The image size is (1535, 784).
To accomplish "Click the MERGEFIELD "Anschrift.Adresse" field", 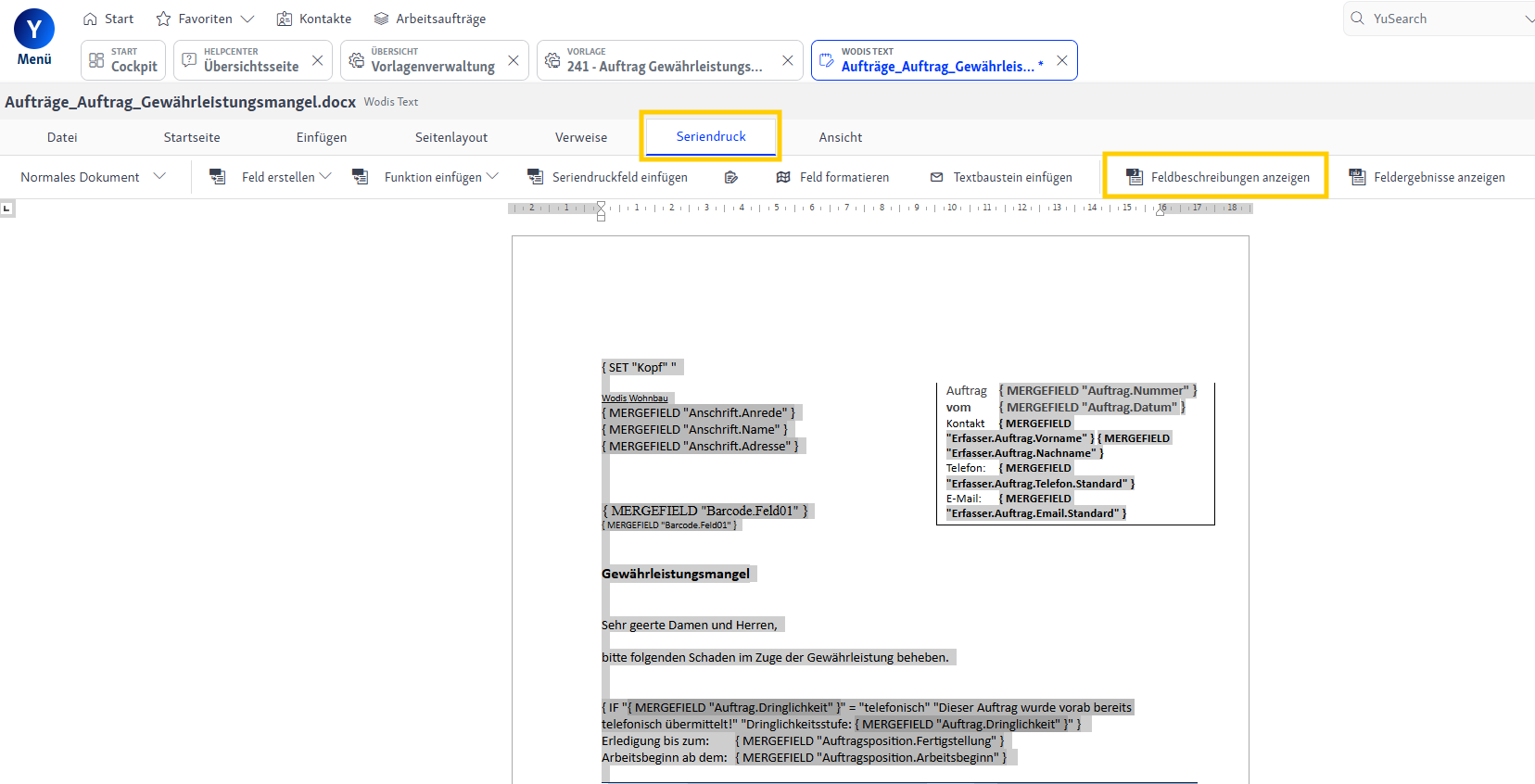I will coord(701,447).
